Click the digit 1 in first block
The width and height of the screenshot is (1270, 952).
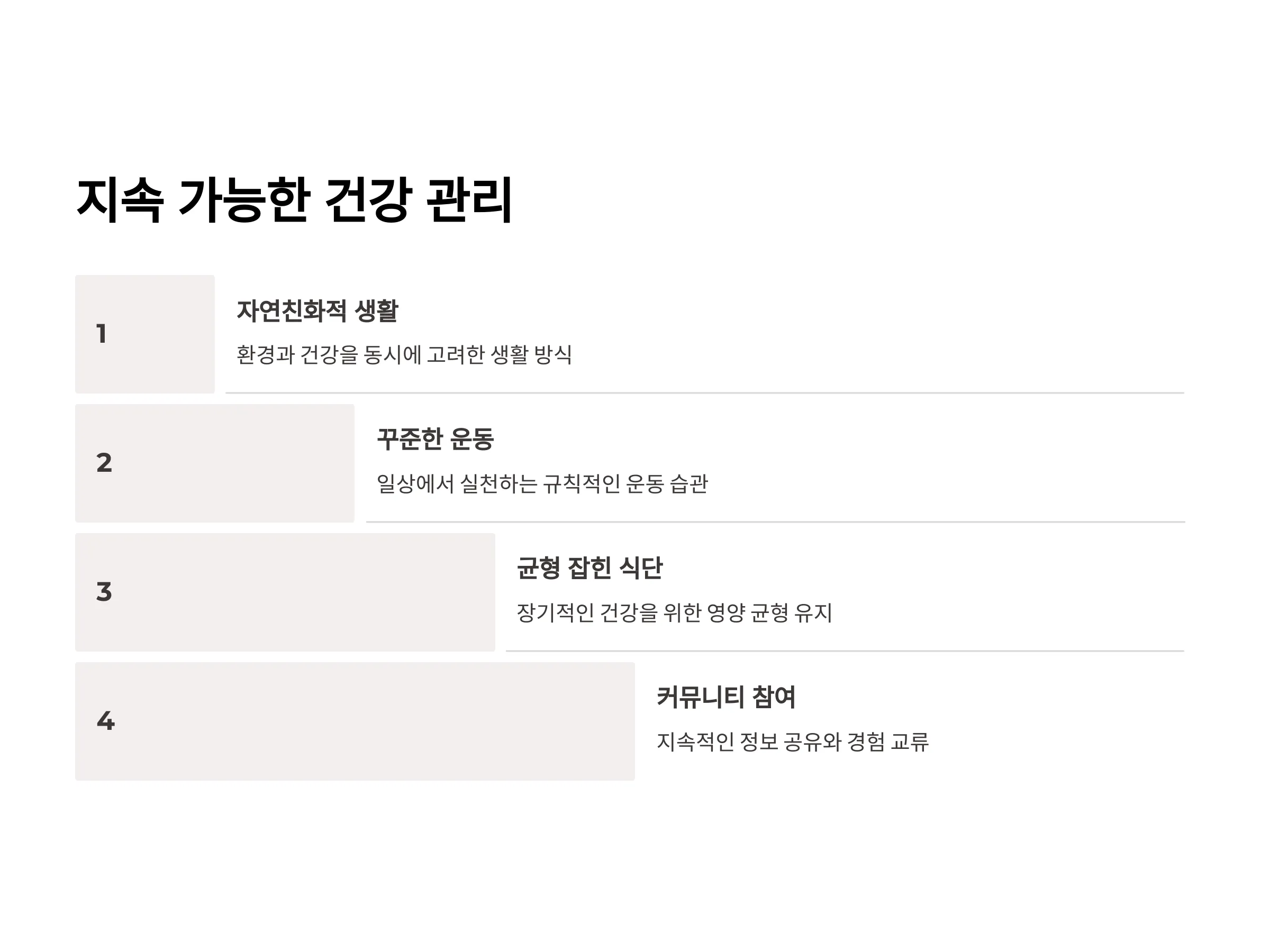[x=102, y=334]
